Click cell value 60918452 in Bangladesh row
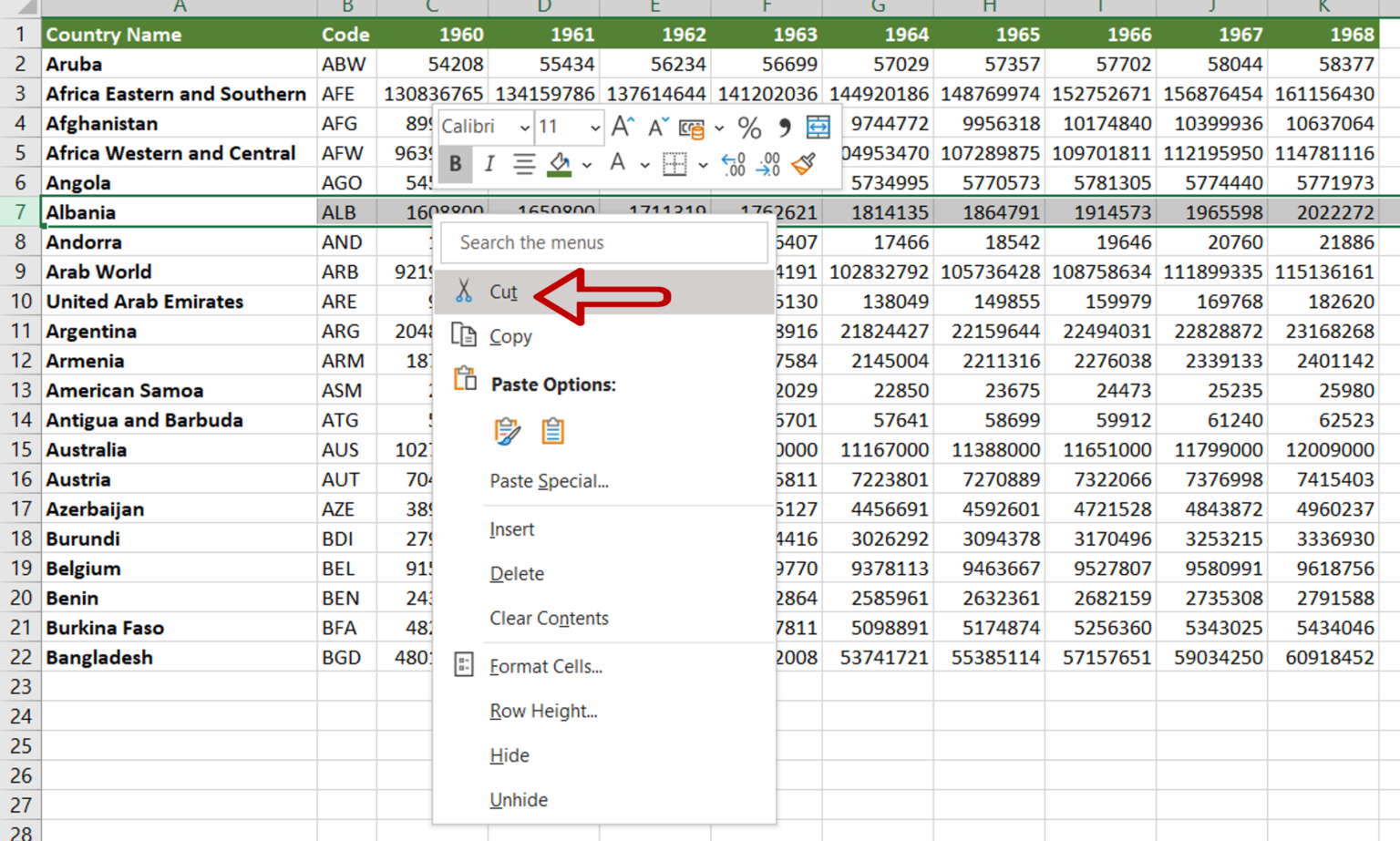 (x=1323, y=658)
